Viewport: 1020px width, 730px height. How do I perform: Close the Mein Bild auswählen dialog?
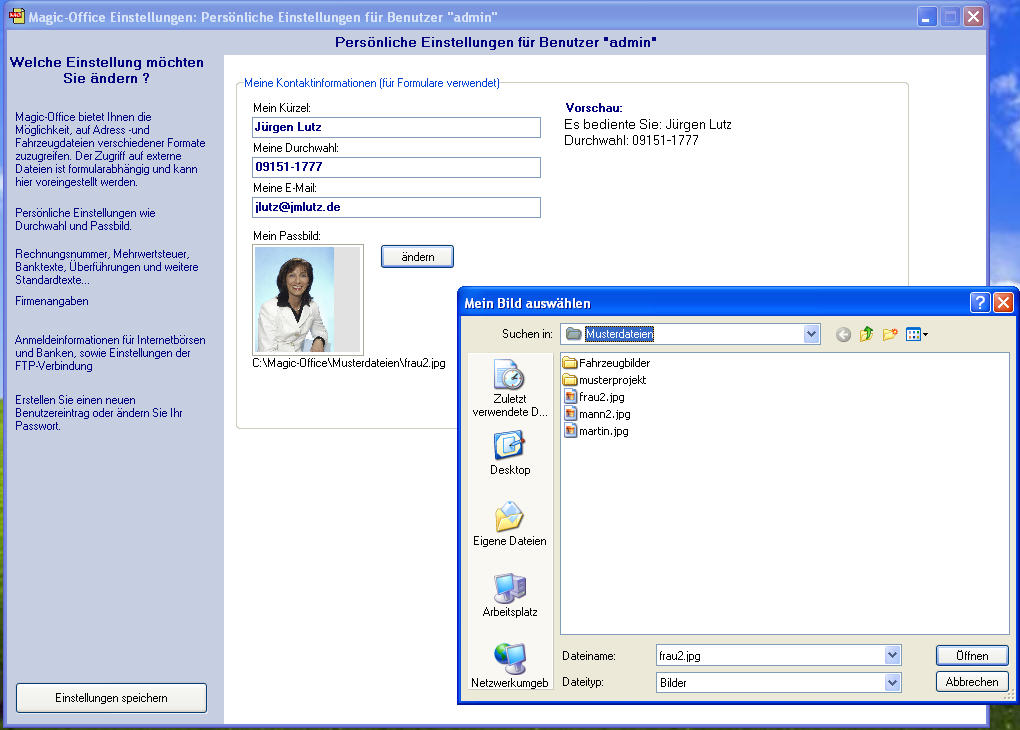pos(1004,303)
